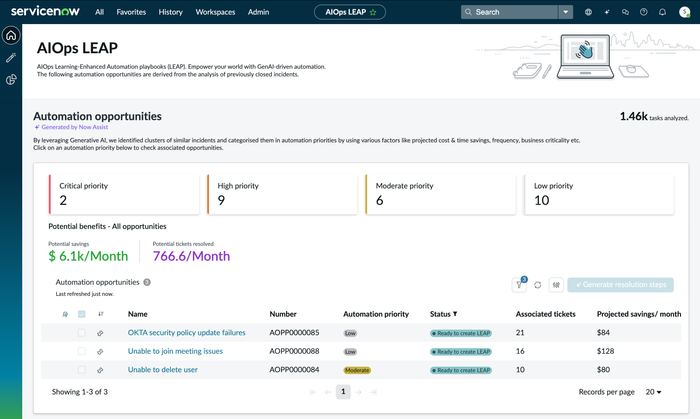Open OKTA security policy update failures link
The height and width of the screenshot is (419, 700).
(186, 332)
